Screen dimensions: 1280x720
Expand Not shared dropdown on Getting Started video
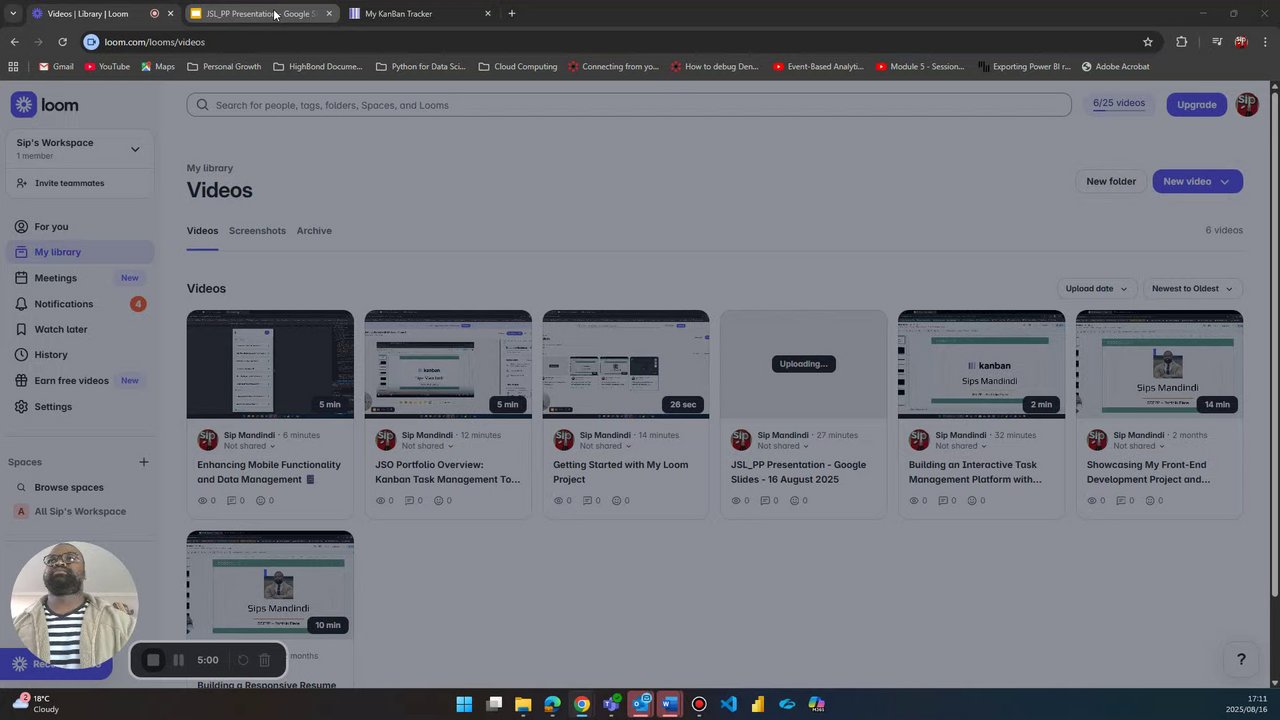(x=605, y=446)
